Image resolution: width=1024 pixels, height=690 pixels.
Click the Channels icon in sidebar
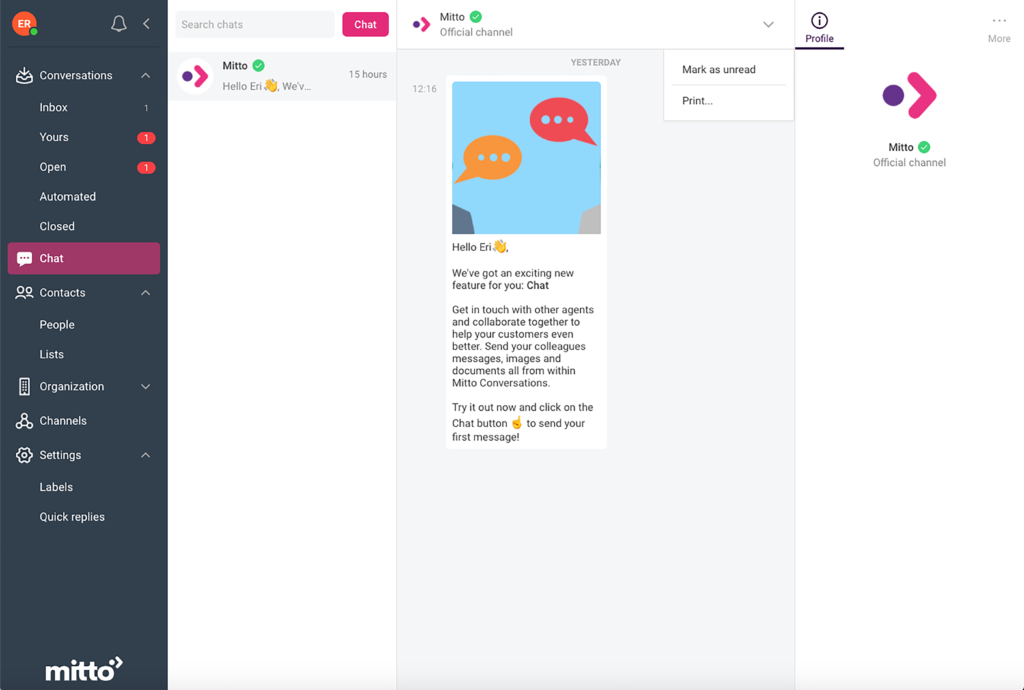coord(24,421)
